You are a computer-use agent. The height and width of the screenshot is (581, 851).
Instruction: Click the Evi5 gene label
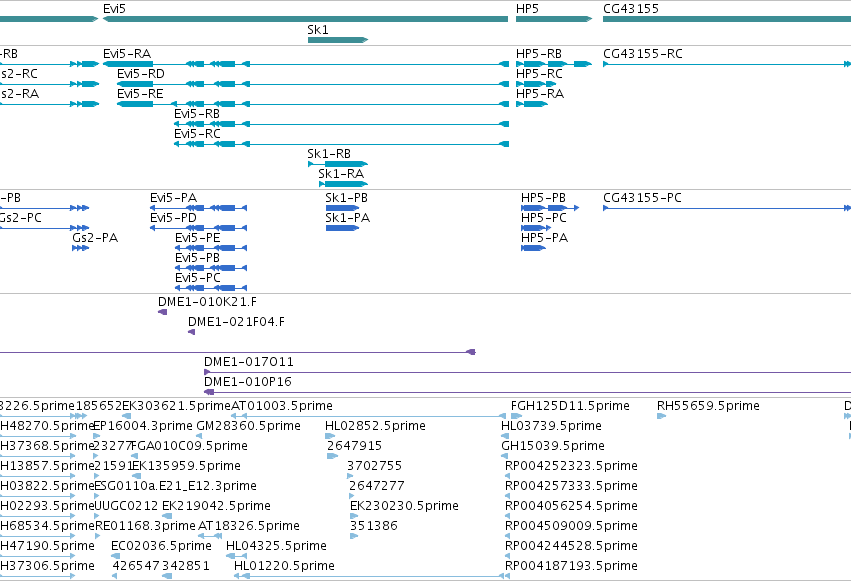115,9
